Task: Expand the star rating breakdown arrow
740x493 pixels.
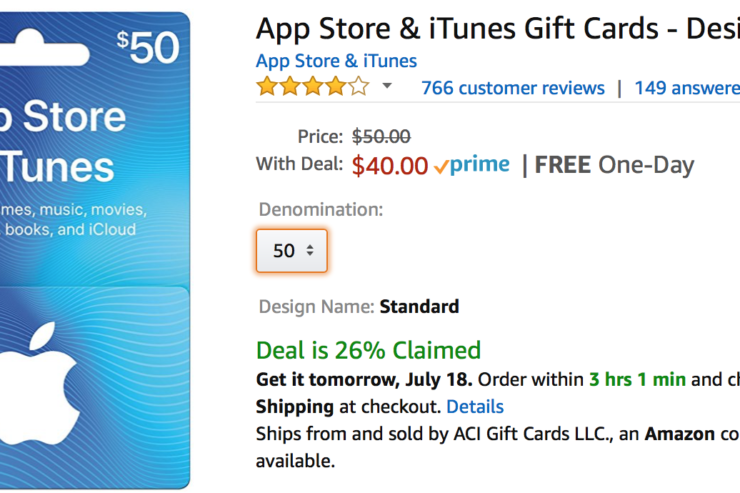Action: tap(387, 86)
